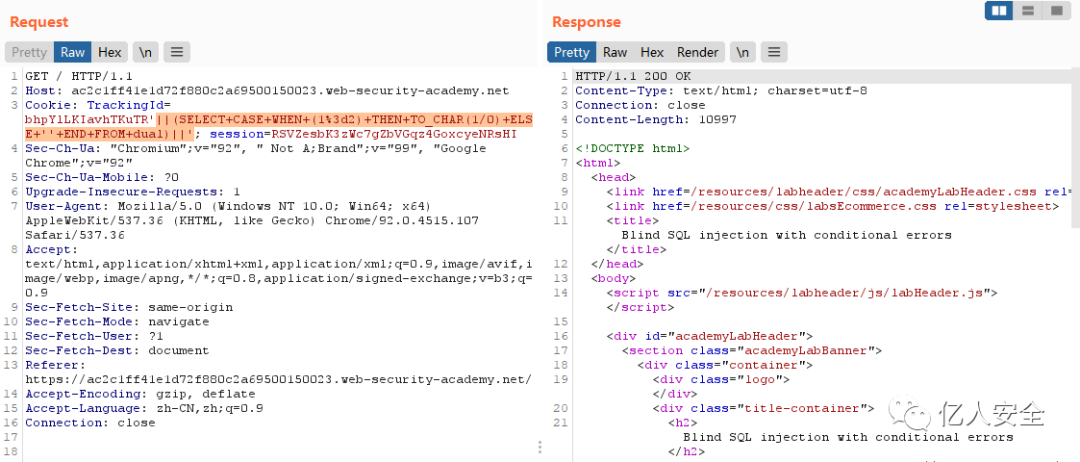
Task: Click the 'Sec-Fetch-Mode: navigate' header
Action: pyautogui.click(x=116, y=322)
